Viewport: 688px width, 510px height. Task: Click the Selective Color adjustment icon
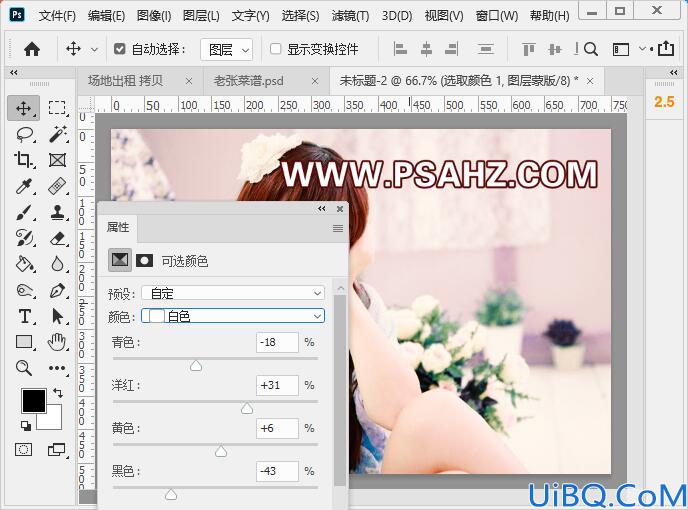(x=120, y=260)
